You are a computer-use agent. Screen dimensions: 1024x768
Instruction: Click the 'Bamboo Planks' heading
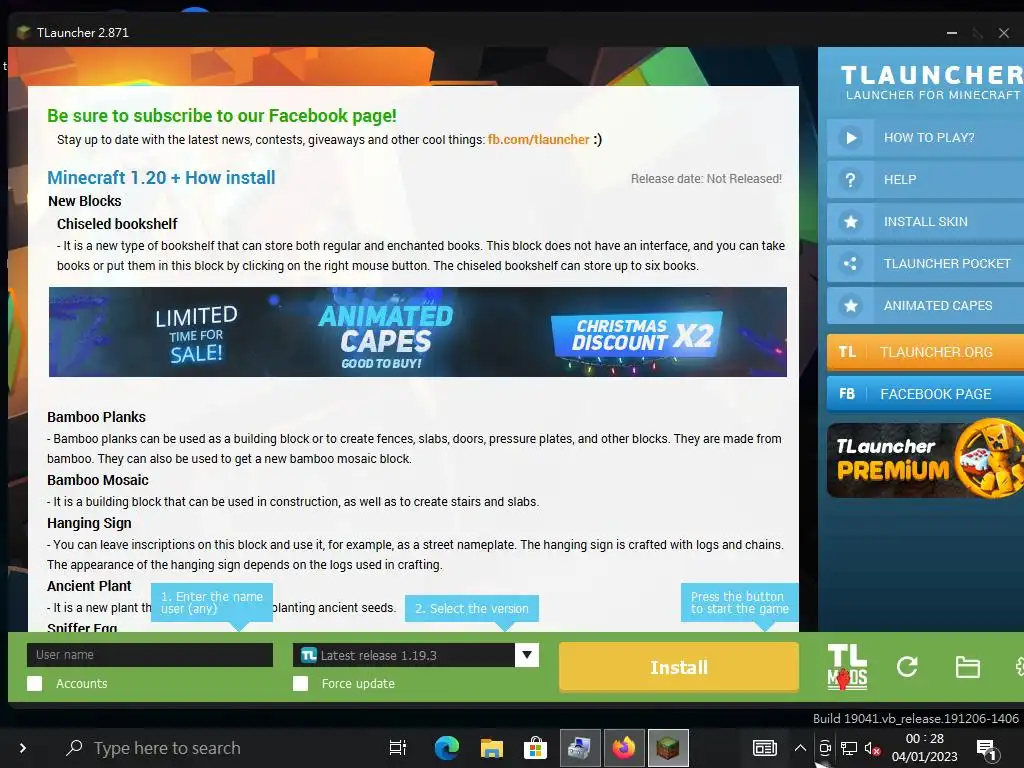(96, 417)
